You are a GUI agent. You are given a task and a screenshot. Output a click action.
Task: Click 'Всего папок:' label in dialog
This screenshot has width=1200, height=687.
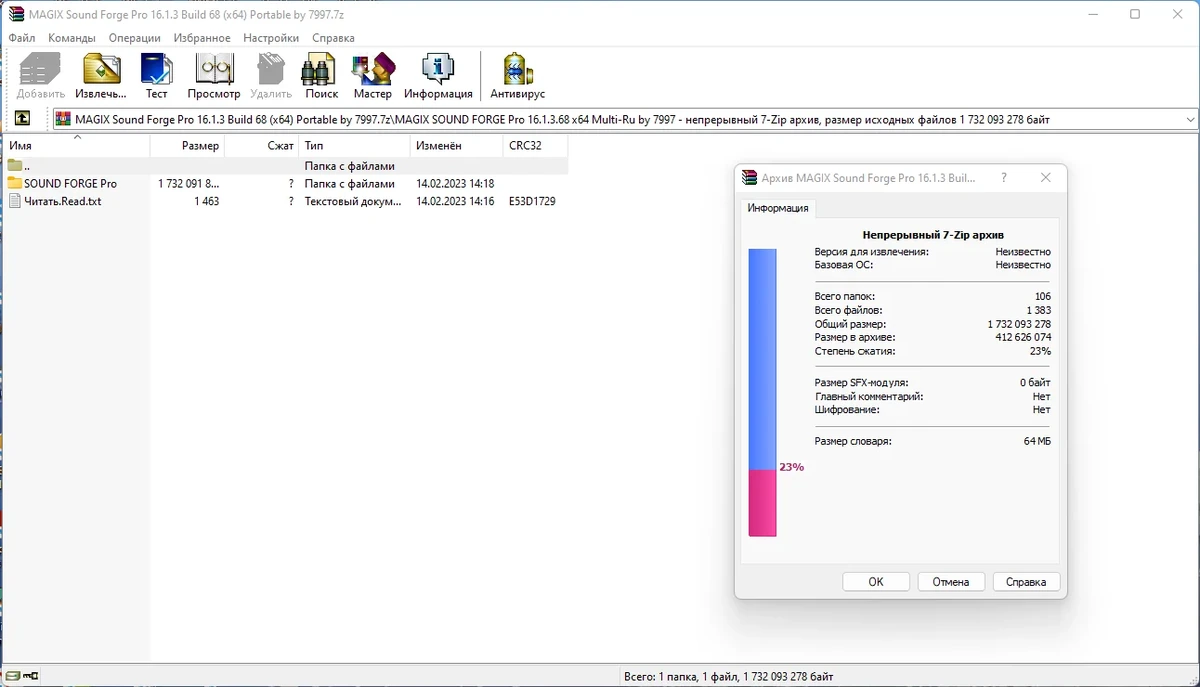(x=845, y=297)
